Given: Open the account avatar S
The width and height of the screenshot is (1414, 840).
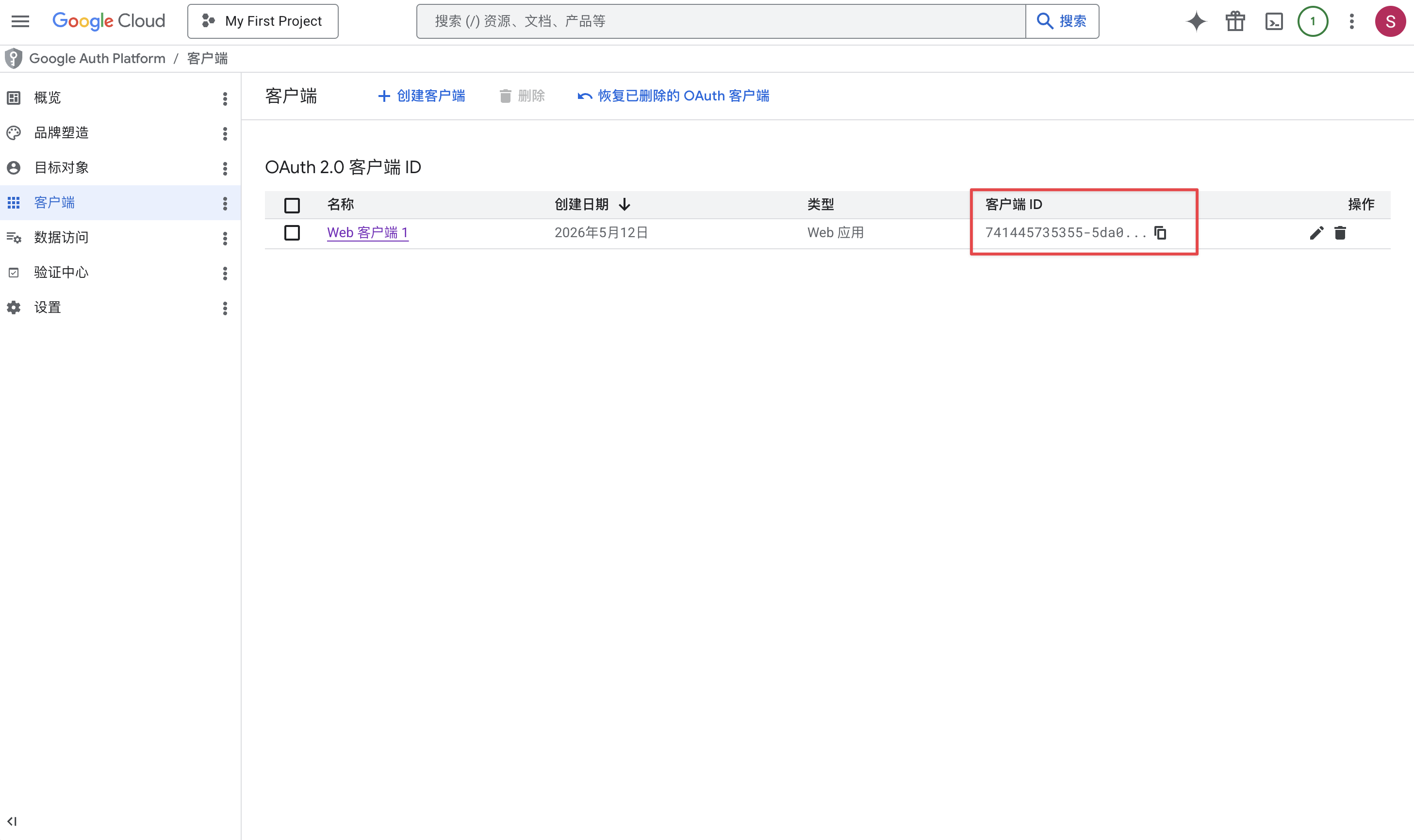Looking at the screenshot, I should [1390, 21].
